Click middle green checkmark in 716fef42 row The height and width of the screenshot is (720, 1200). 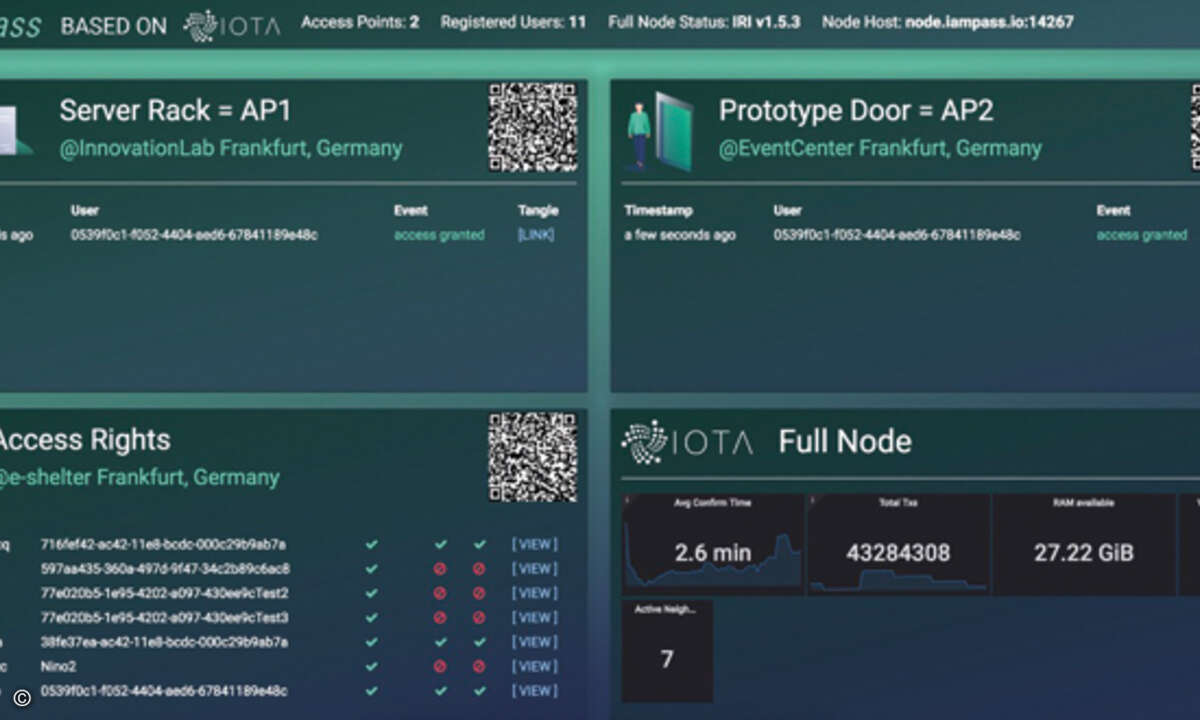tap(440, 544)
